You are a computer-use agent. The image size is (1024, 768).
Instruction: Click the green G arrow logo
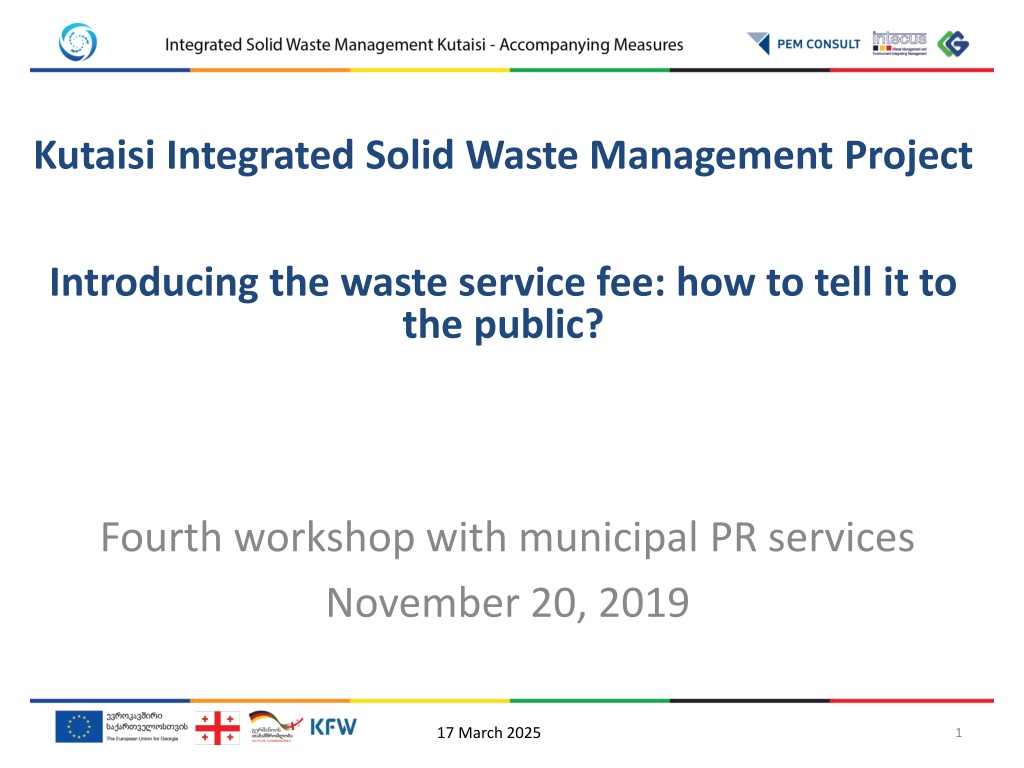[953, 44]
